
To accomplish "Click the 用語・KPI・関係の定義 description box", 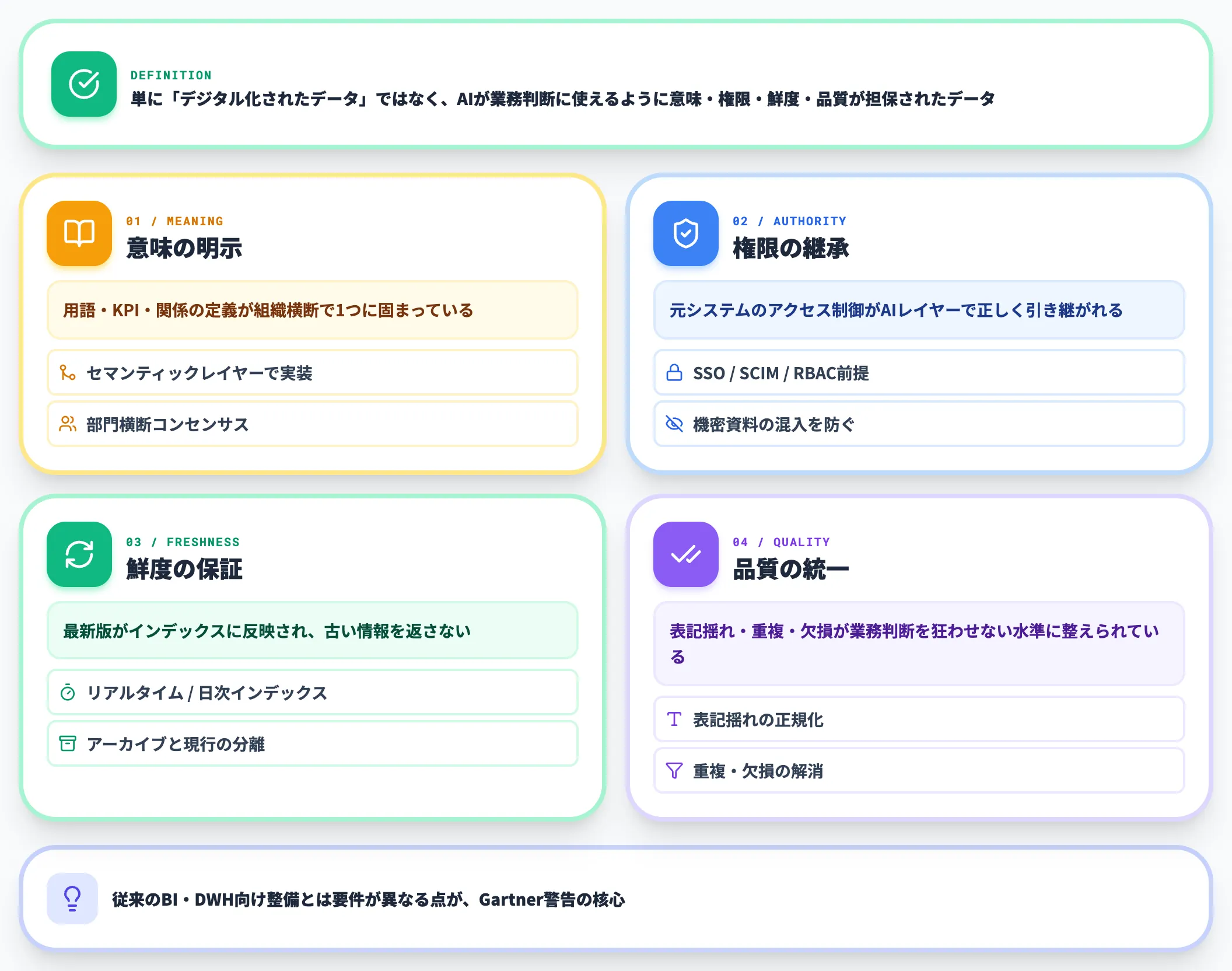I will pyautogui.click(x=313, y=310).
